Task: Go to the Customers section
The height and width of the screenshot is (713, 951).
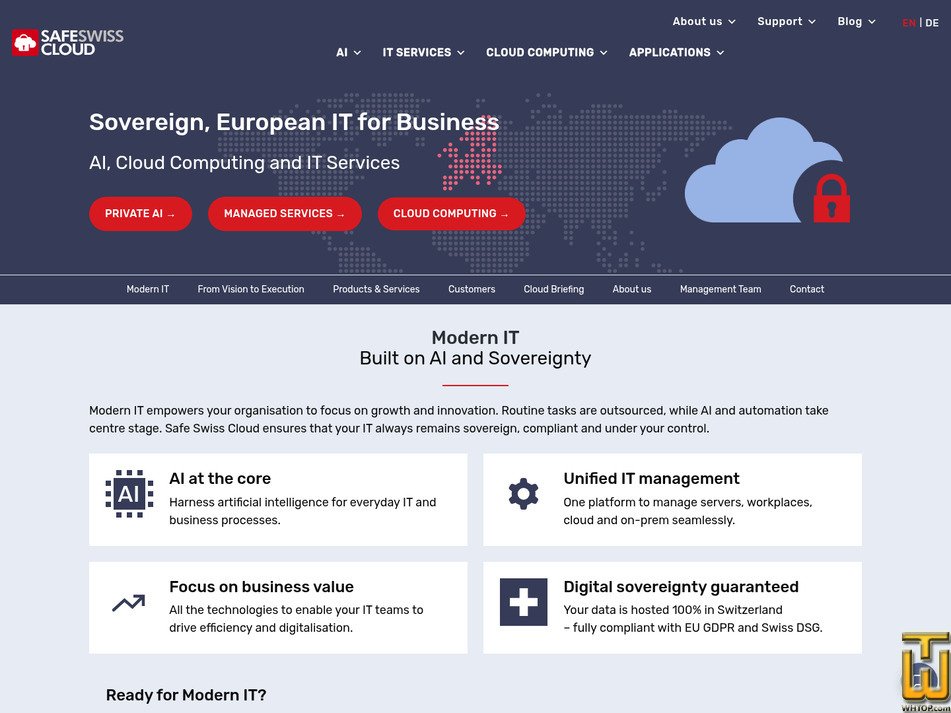Action: pos(471,289)
